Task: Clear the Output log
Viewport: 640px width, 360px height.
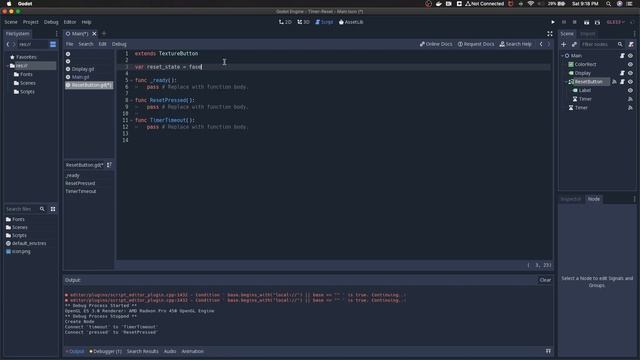Action: point(545,280)
